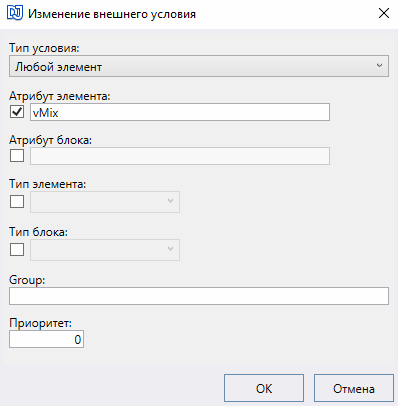Focus the Group input field
Image resolution: width=398 pixels, height=406 pixels.
tap(199, 296)
